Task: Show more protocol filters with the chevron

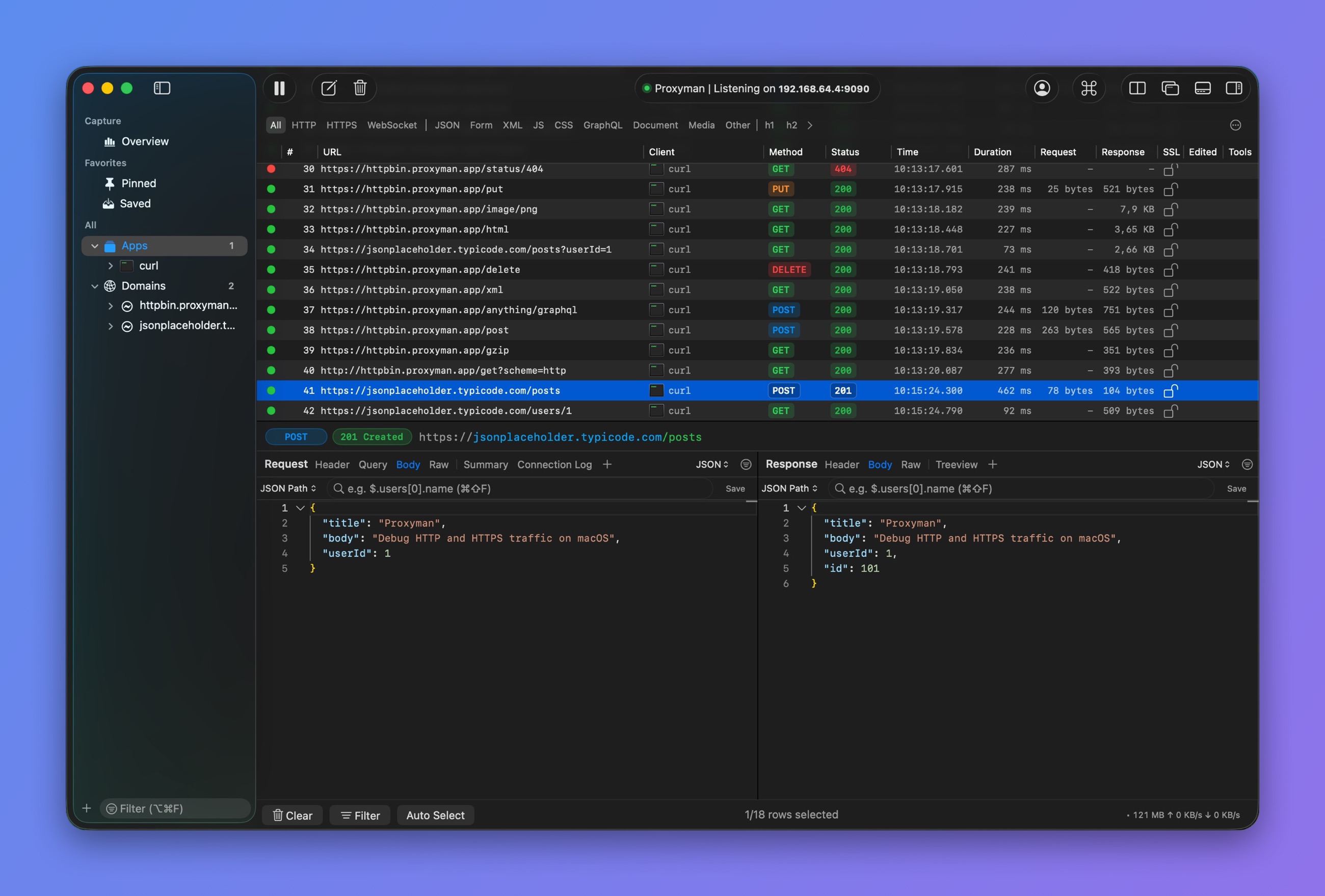Action: 810,125
